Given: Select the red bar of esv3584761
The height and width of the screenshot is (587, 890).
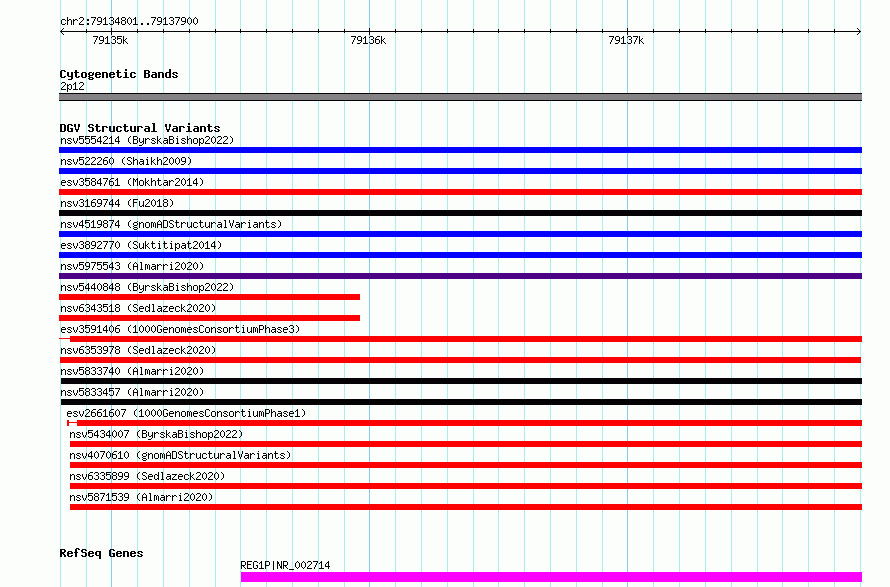Looking at the screenshot, I should coord(460,192).
